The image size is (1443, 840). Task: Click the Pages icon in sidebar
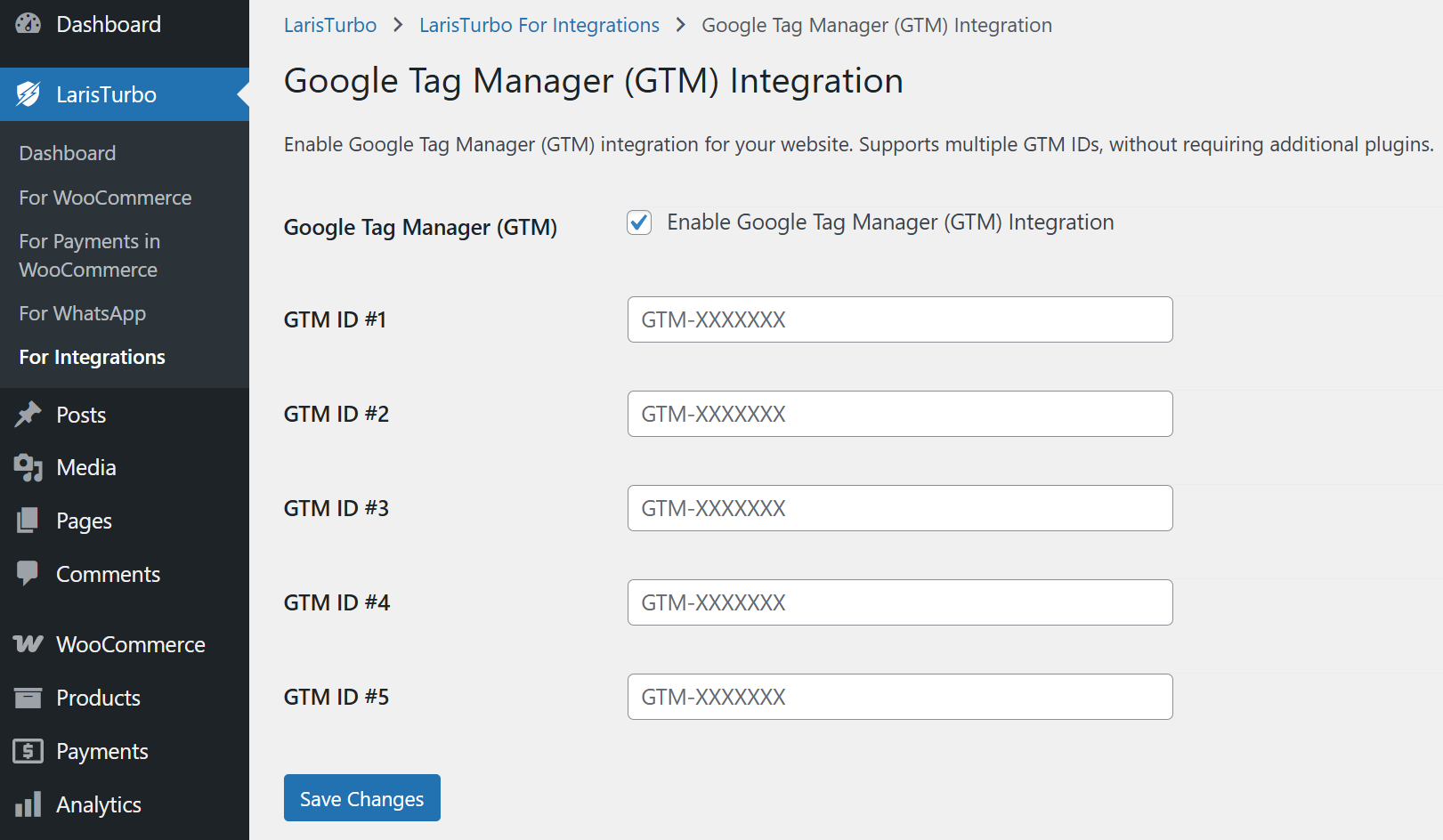click(28, 521)
